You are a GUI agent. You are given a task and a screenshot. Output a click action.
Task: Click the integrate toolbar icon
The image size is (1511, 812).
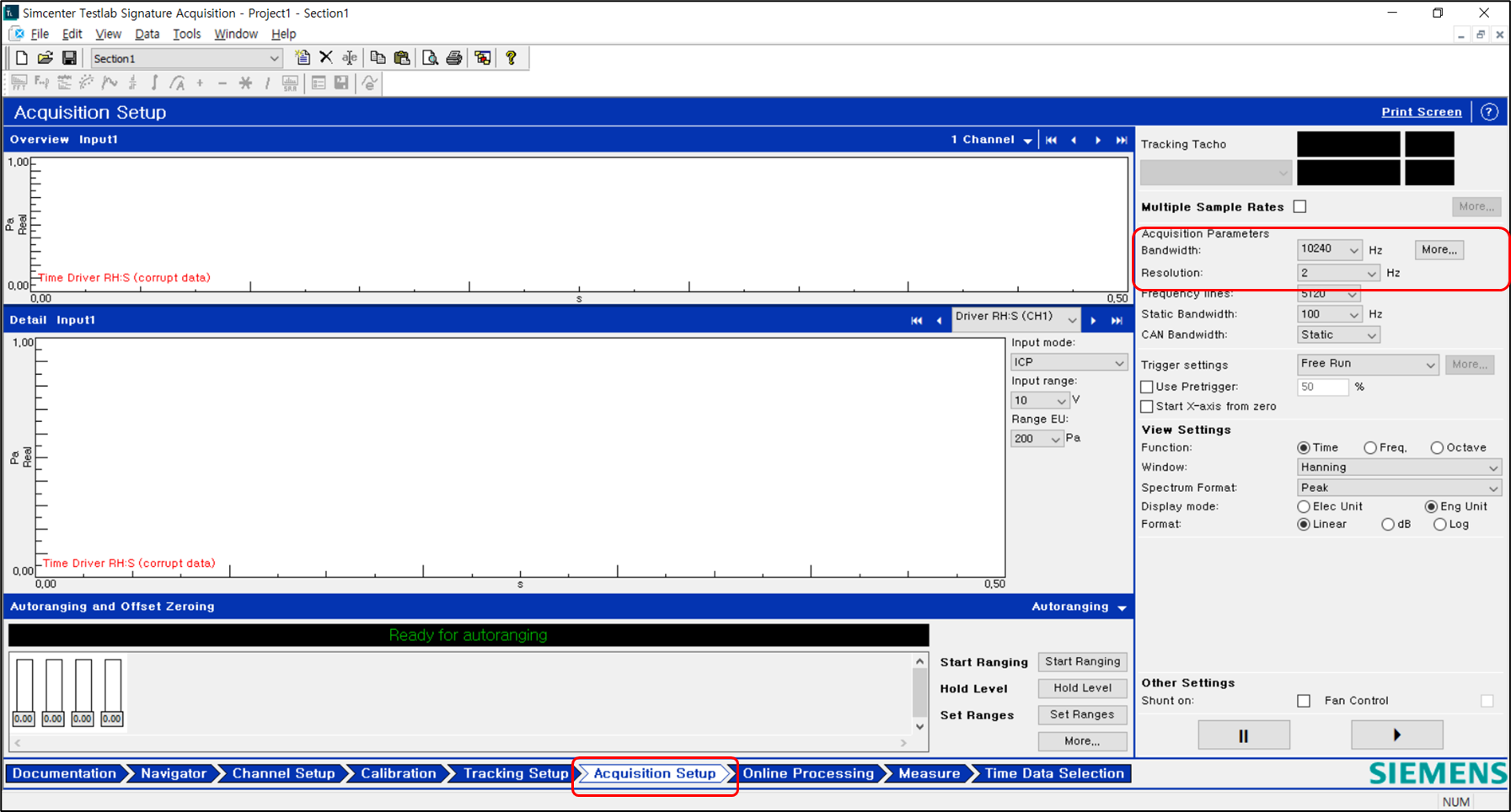coord(154,83)
